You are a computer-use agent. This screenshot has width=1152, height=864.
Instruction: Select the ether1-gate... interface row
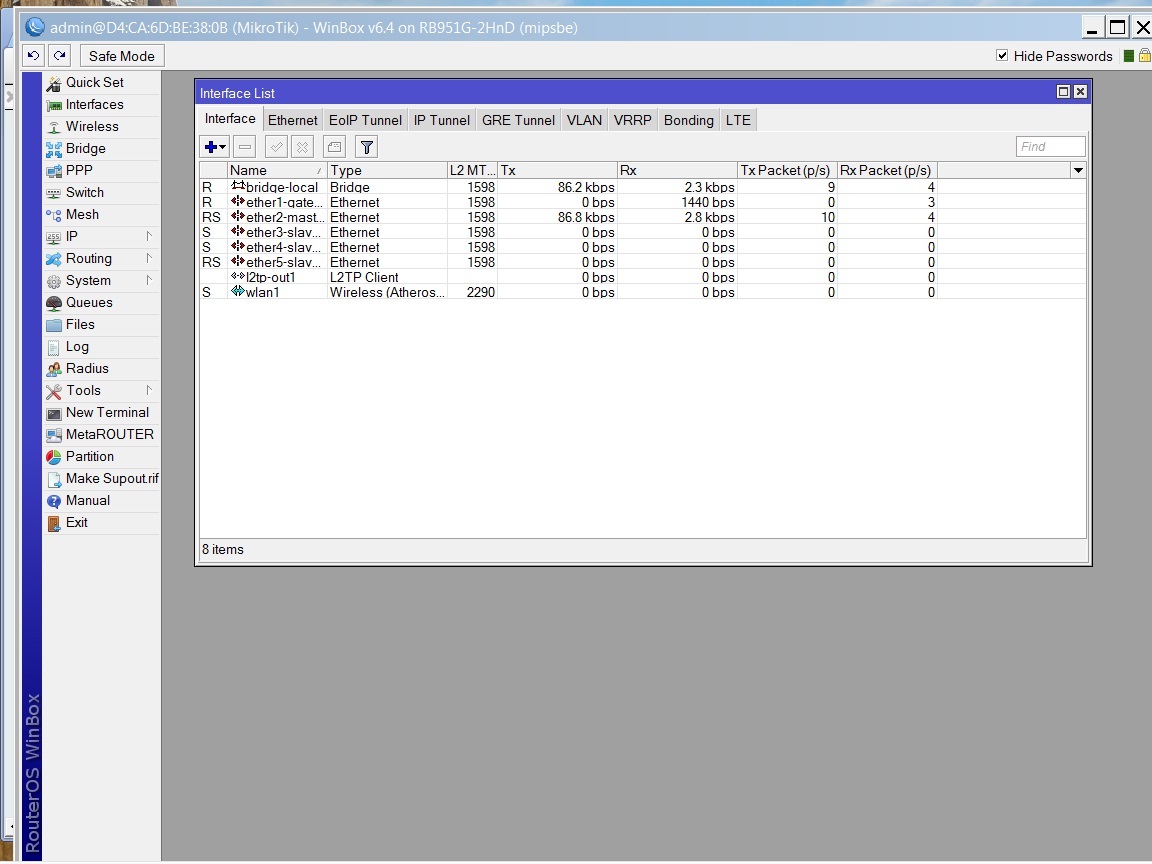[x=642, y=202]
